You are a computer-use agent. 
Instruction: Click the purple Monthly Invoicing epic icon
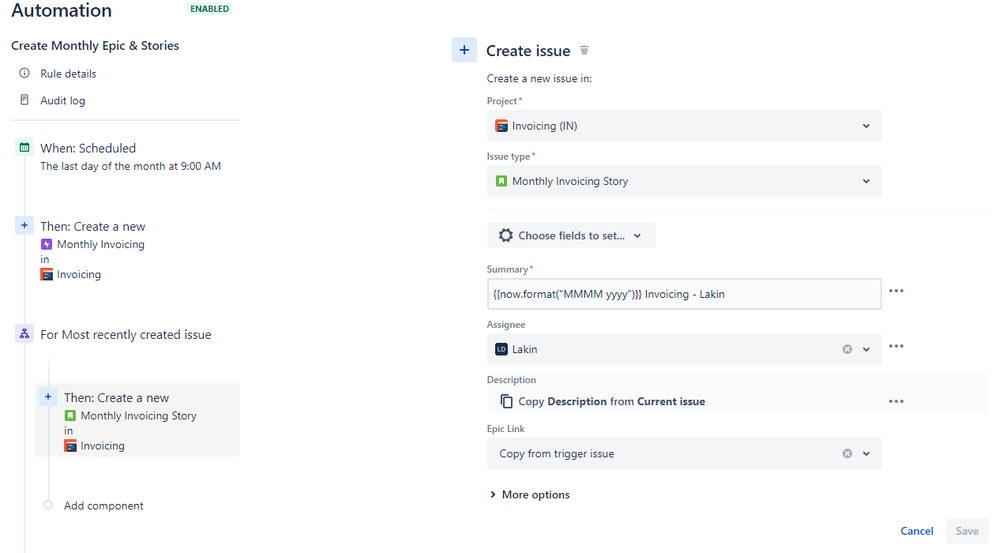(x=47, y=244)
